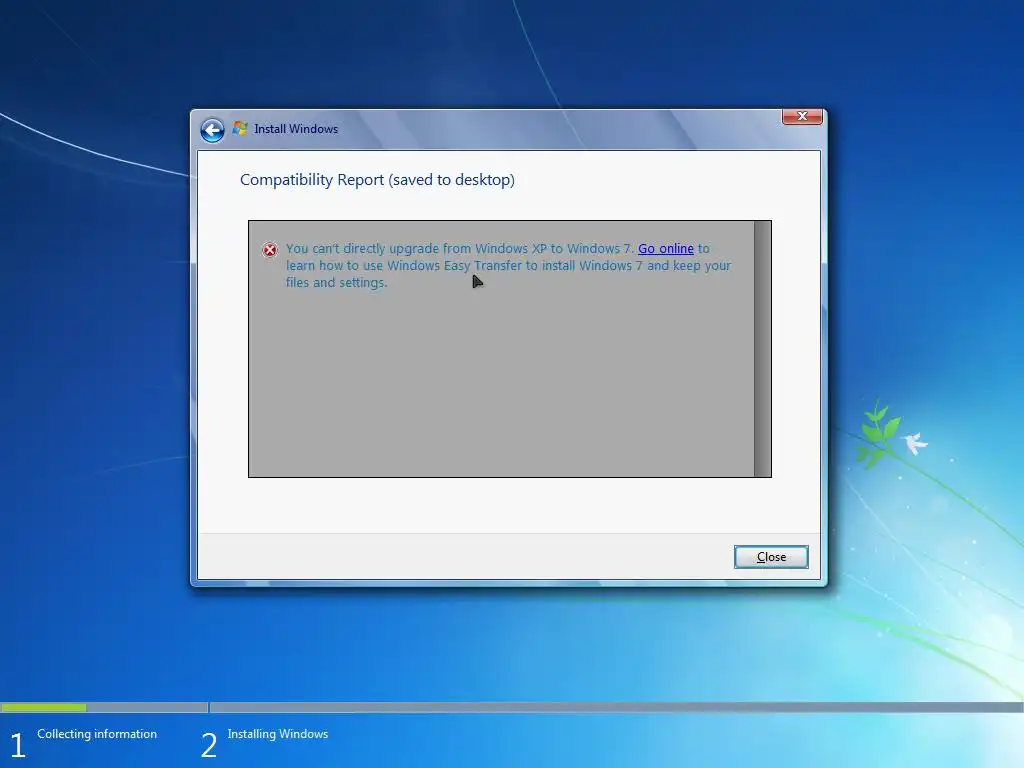Image resolution: width=1024 pixels, height=768 pixels.
Task: Click the red error icon in the report
Action: 270,249
